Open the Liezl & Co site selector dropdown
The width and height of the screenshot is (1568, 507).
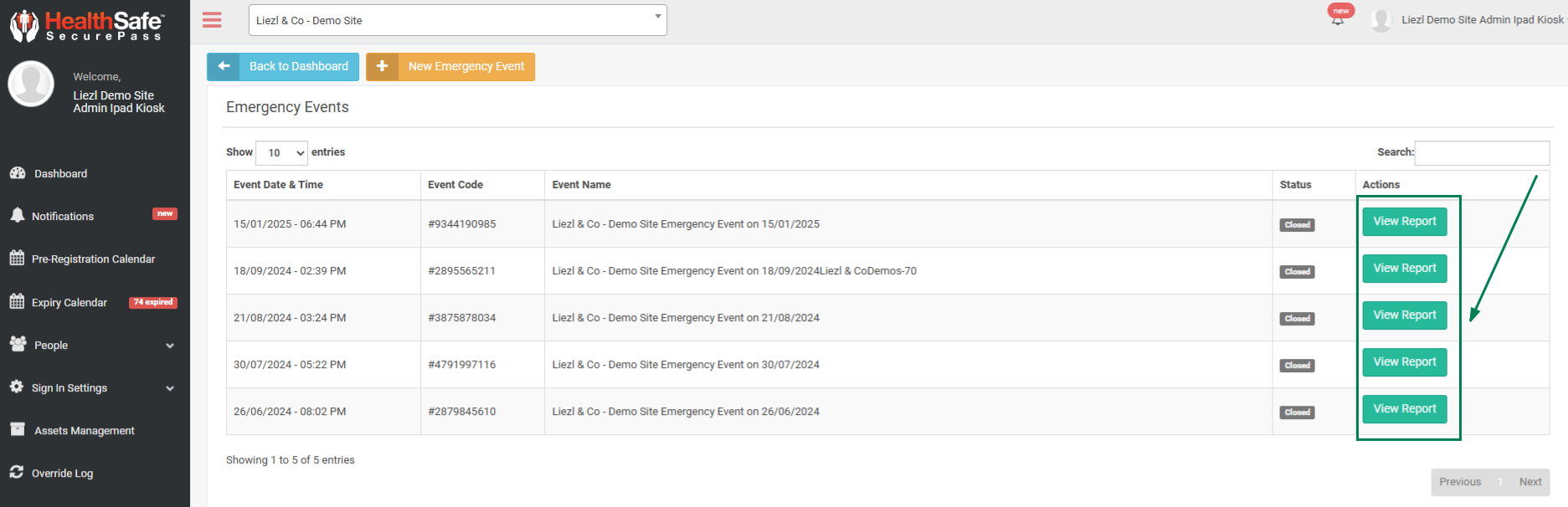click(x=457, y=20)
